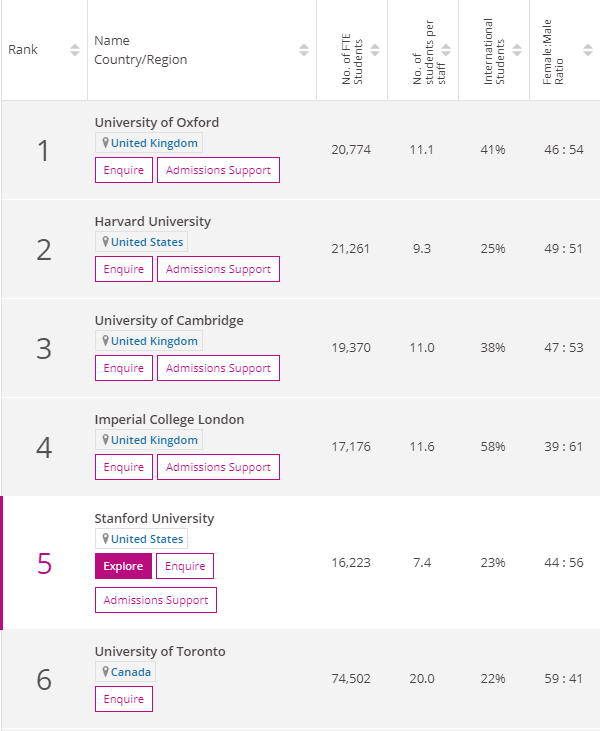The width and height of the screenshot is (600, 731).
Task: Open Admissions Support for Stanford University
Action: (x=156, y=600)
